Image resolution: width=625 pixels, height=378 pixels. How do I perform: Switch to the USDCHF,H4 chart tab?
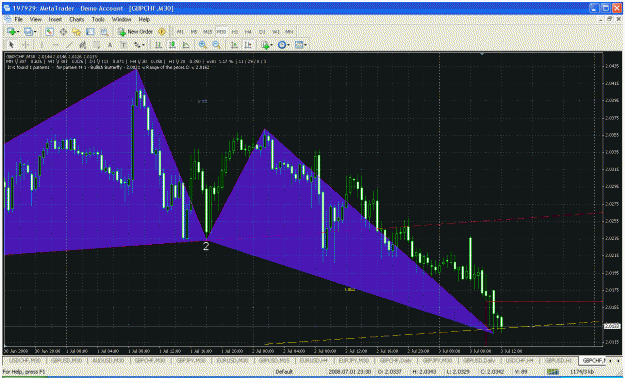(519, 360)
